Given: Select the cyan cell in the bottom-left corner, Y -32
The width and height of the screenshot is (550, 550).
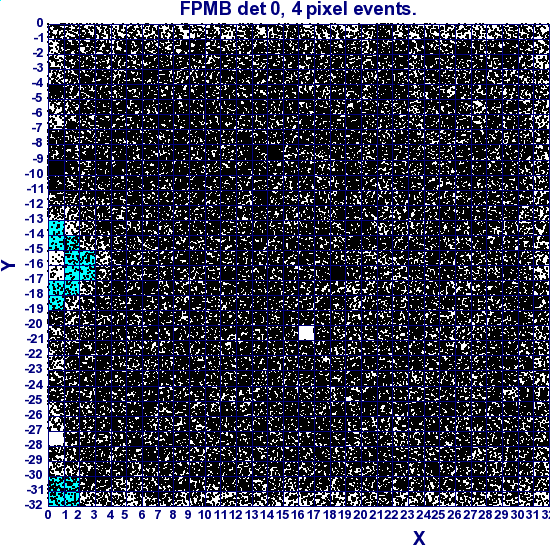Looking at the screenshot, I should tap(56, 499).
